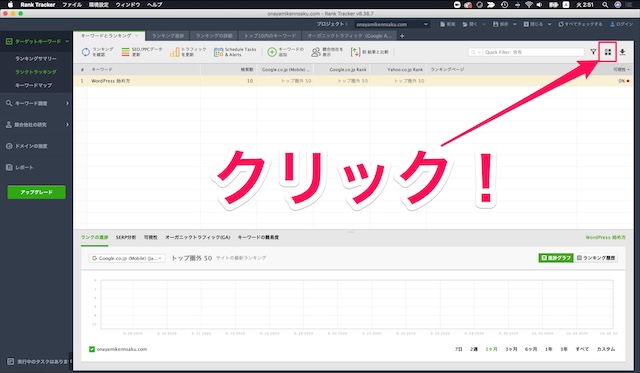640x373 pixels.
Task: Select the 2週 time range
Action: pos(474,349)
